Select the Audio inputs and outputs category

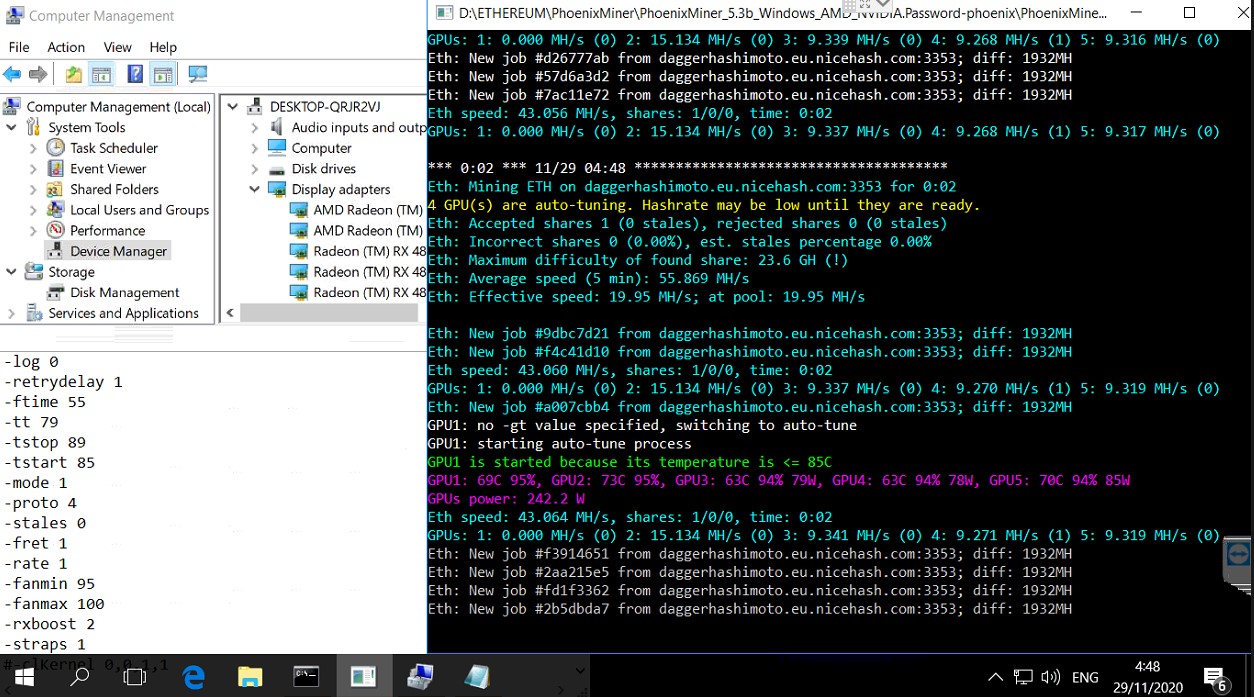[358, 127]
